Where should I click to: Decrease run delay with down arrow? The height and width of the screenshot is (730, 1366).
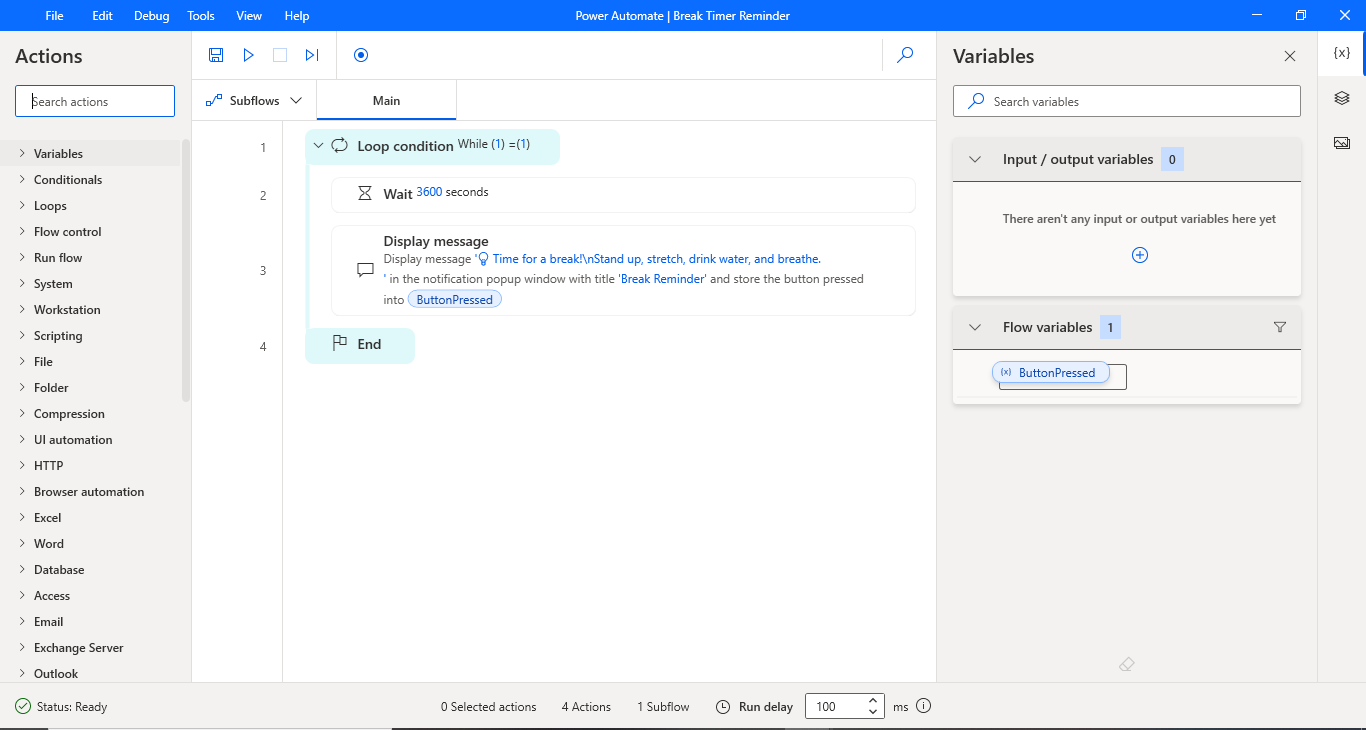873,713
